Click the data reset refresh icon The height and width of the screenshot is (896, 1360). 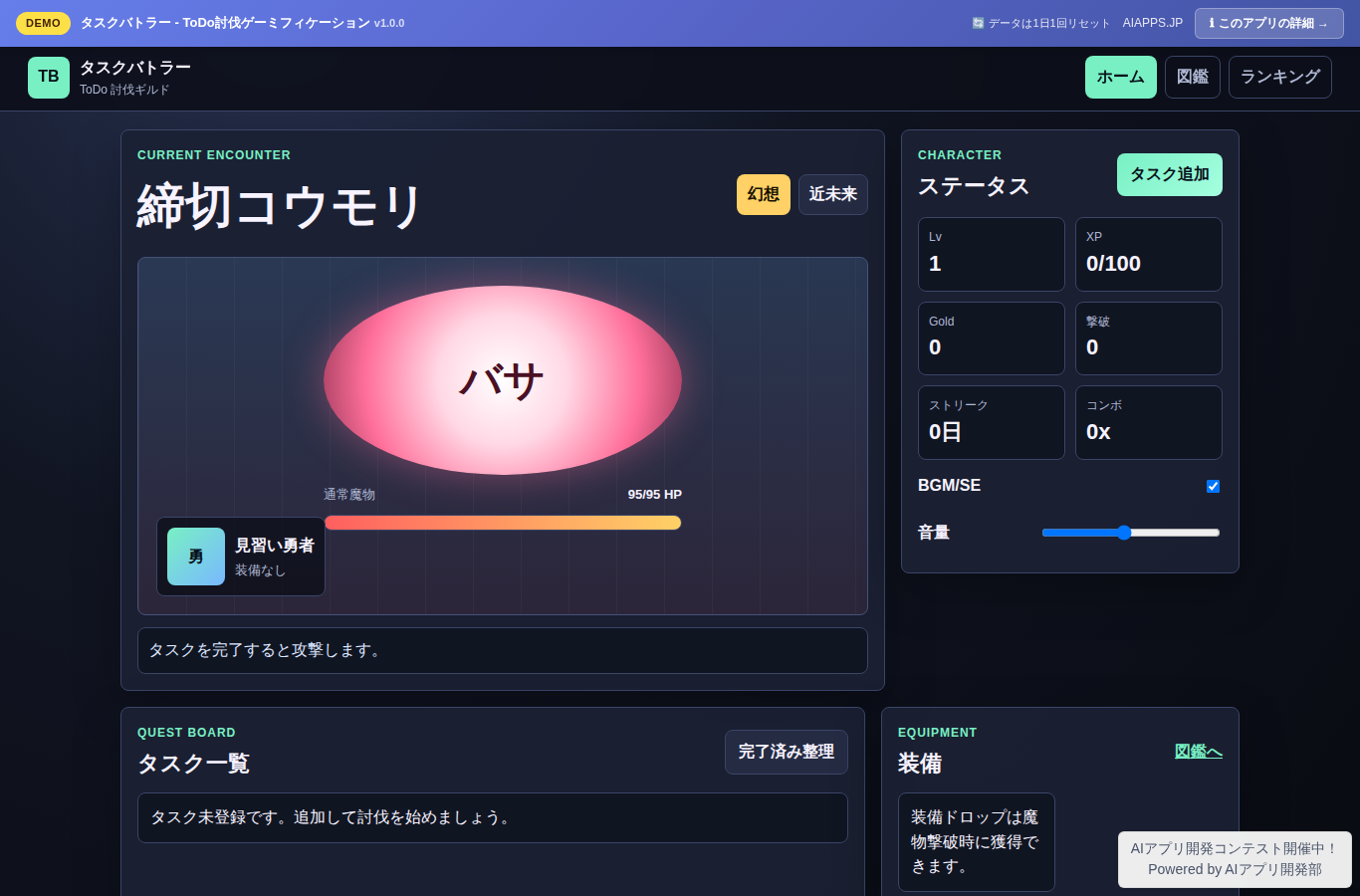978,23
